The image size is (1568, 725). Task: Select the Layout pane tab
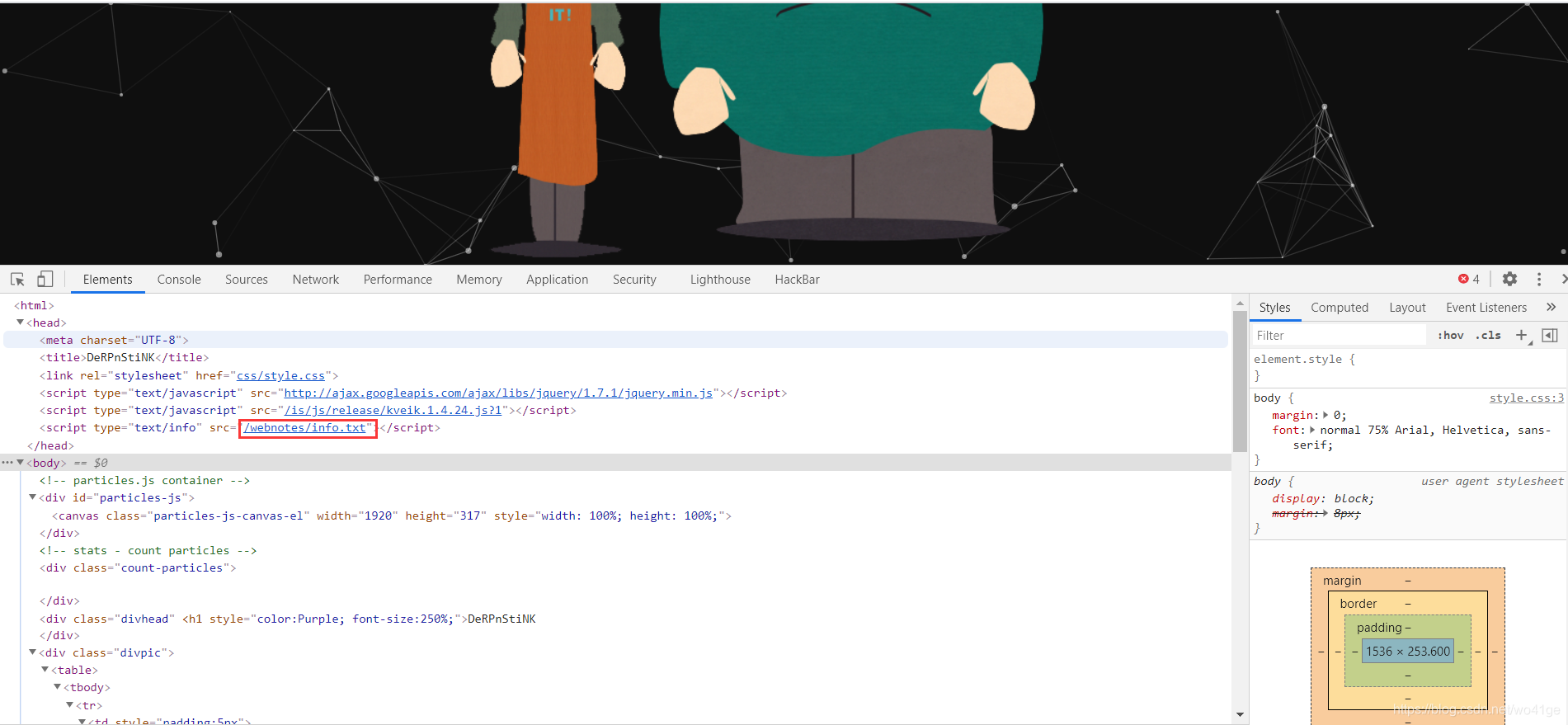(1407, 308)
